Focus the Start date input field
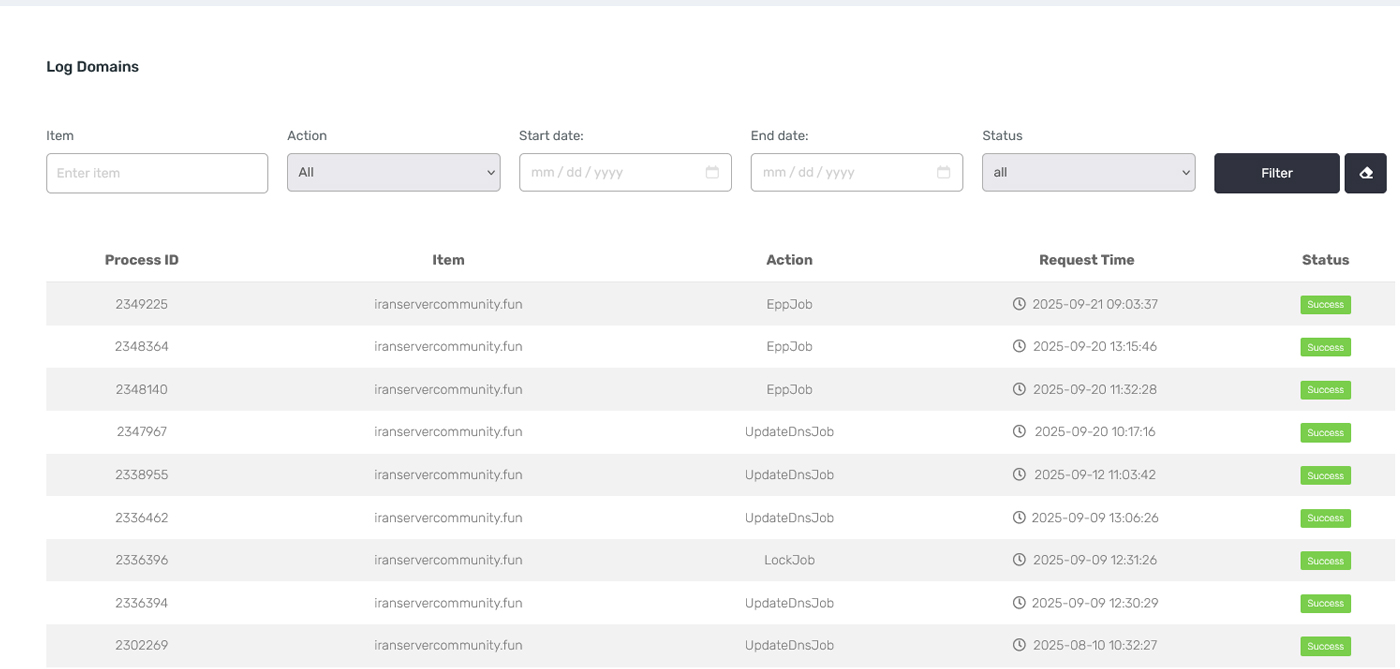 point(610,172)
